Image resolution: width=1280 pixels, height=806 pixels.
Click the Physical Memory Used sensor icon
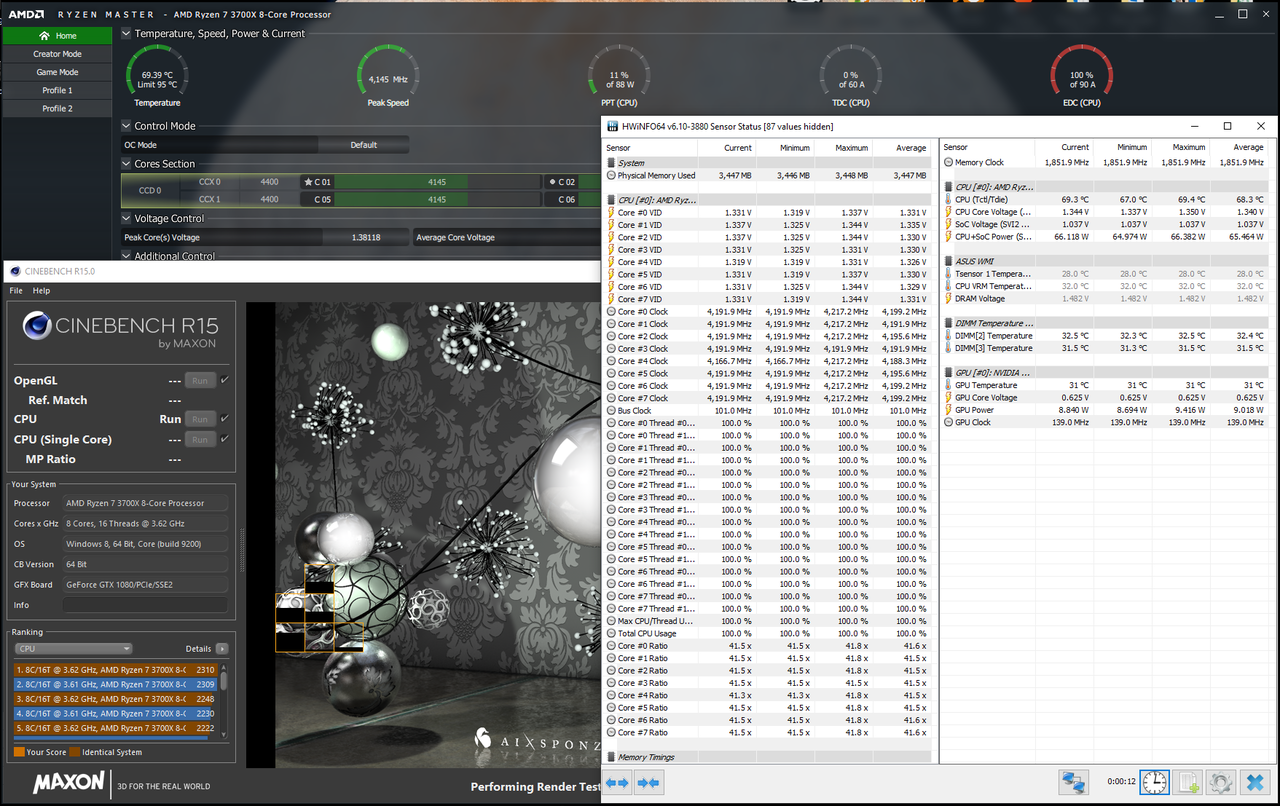point(611,175)
